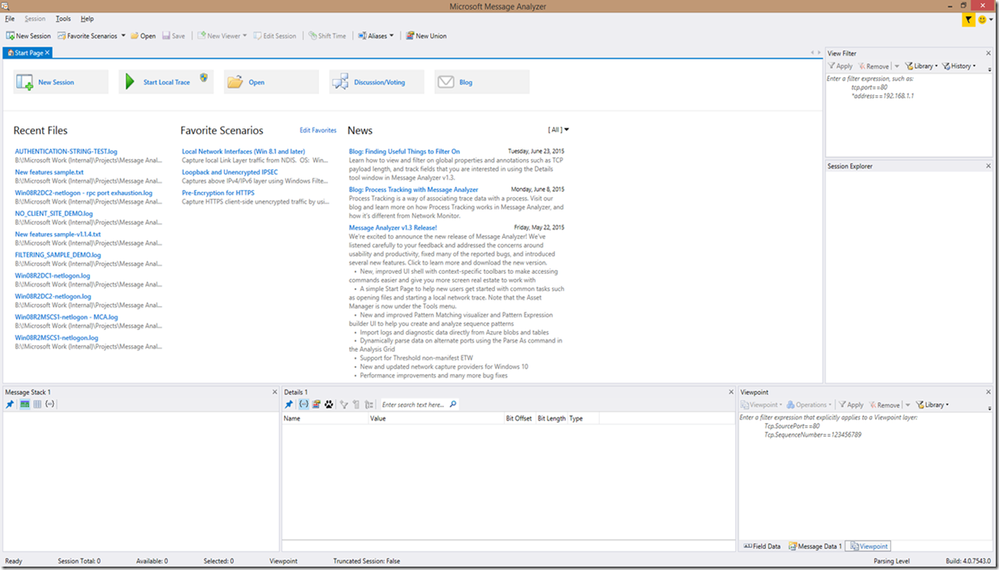Viewport: 999px width, 570px height.
Task: Close the Message Stack 1 panel
Action: click(x=275, y=392)
